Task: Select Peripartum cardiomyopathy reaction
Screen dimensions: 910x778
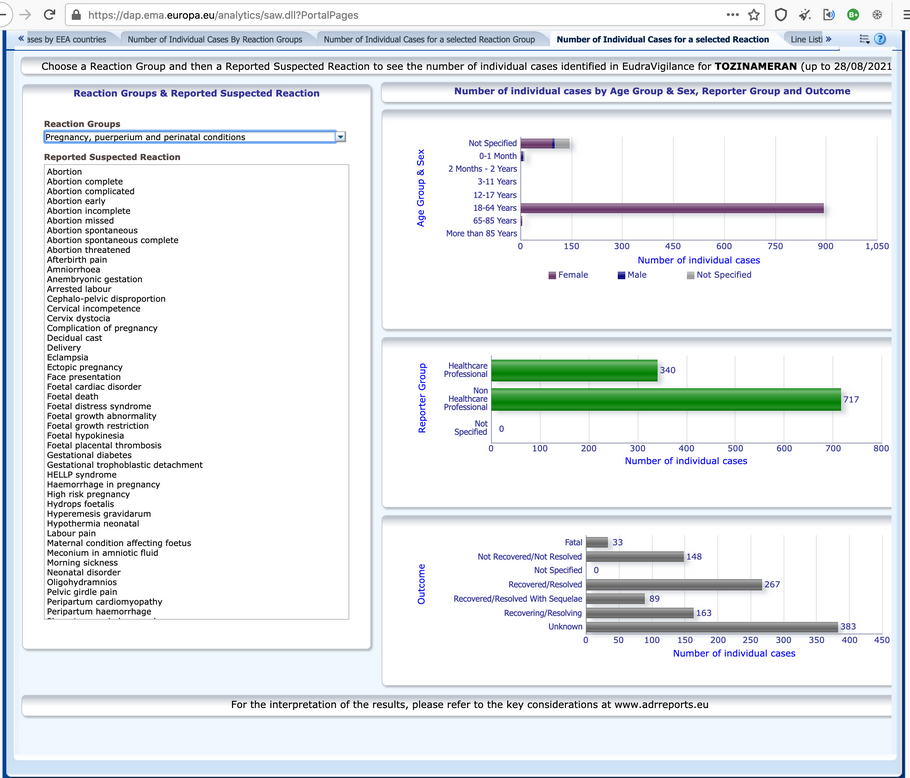Action: coord(104,602)
